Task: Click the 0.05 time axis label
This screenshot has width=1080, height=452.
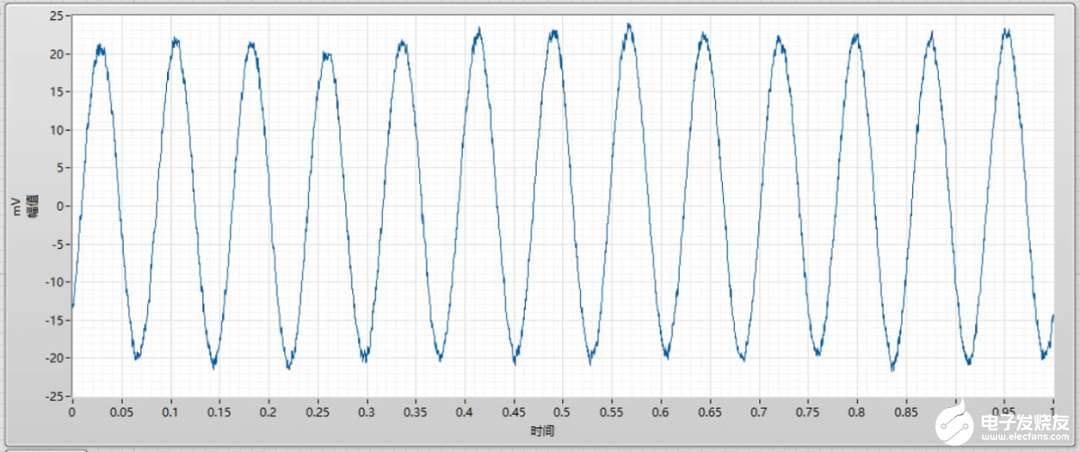Action: click(x=122, y=412)
